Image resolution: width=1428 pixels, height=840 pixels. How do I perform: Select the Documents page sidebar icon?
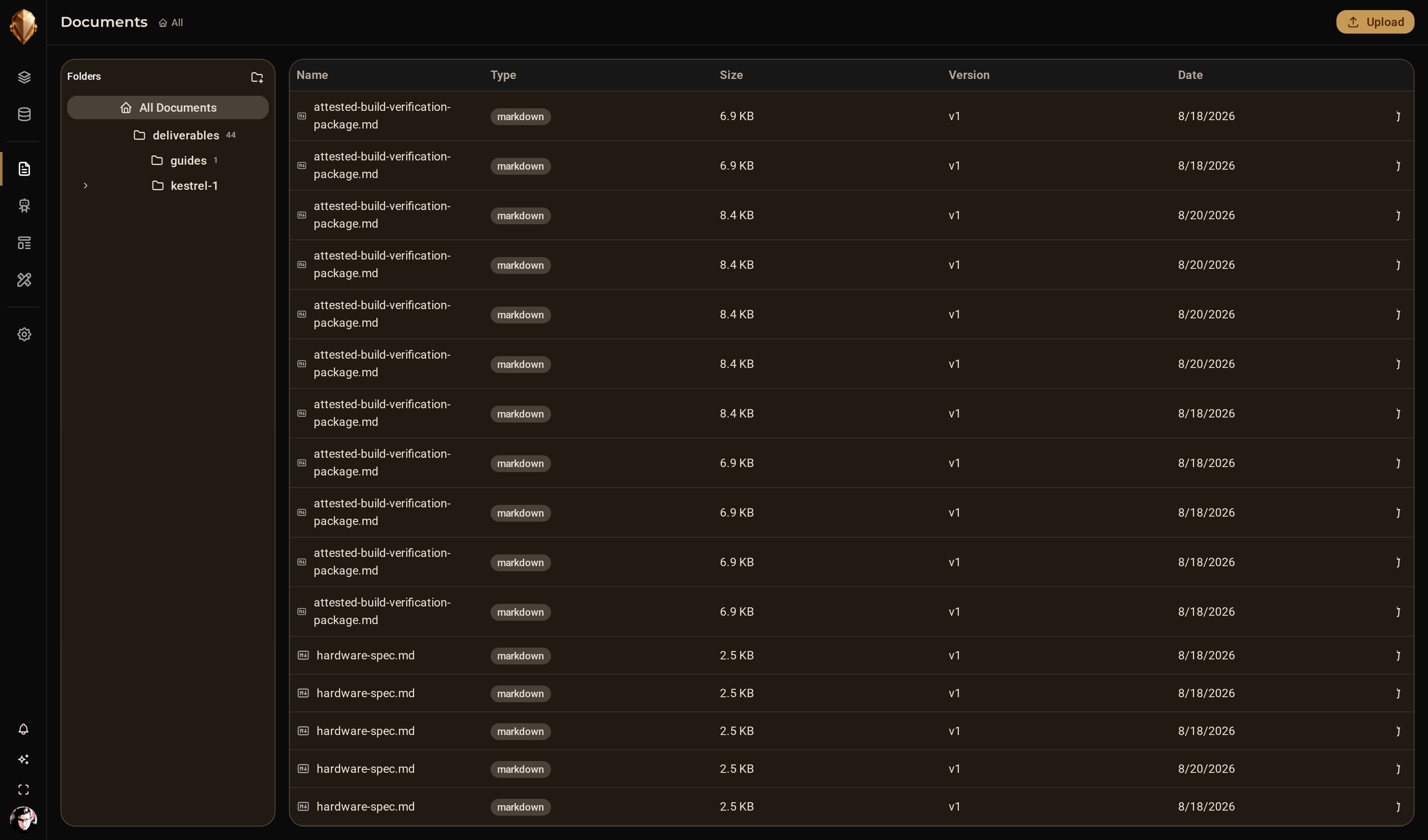point(24,169)
